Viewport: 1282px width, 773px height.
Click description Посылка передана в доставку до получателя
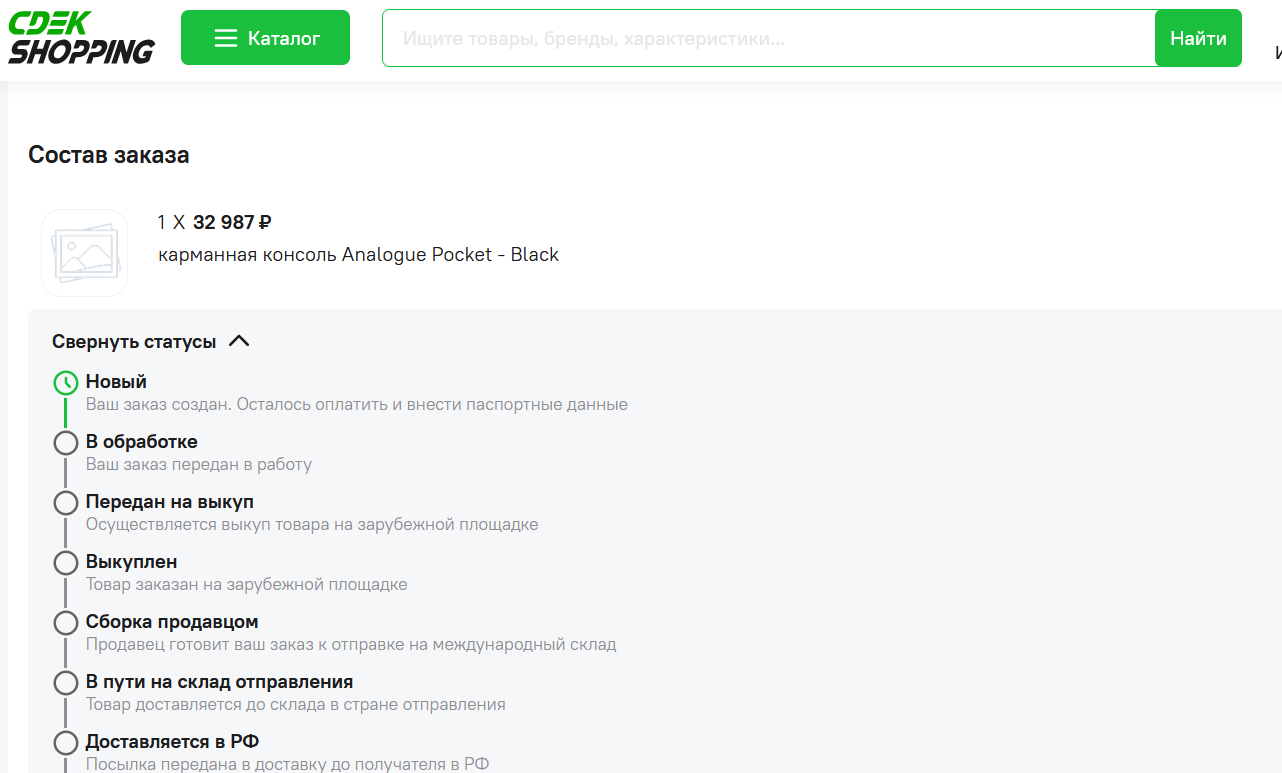click(x=288, y=764)
